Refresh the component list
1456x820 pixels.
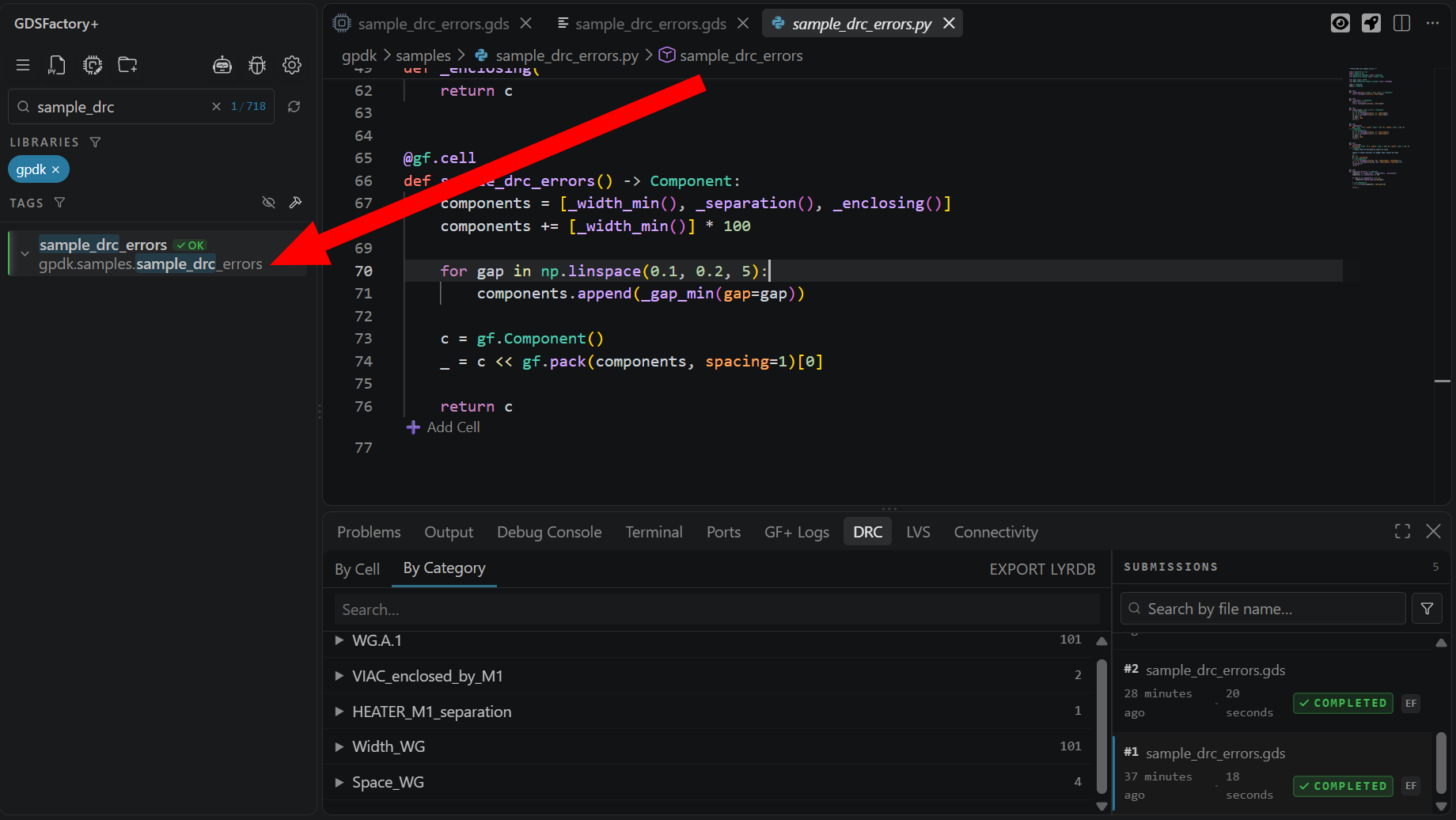294,107
